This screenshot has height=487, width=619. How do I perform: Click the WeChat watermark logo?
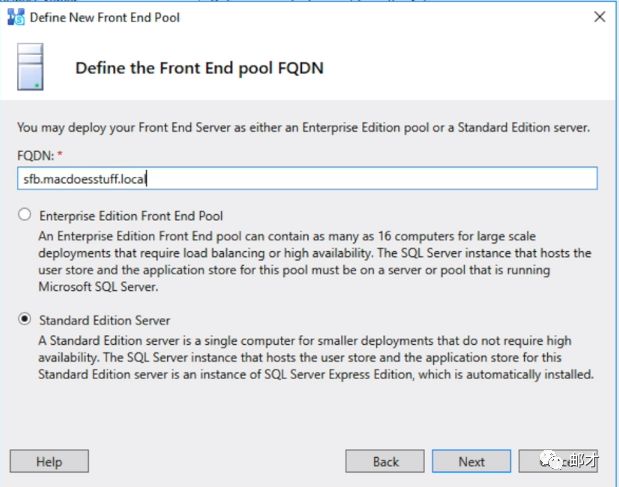551,458
